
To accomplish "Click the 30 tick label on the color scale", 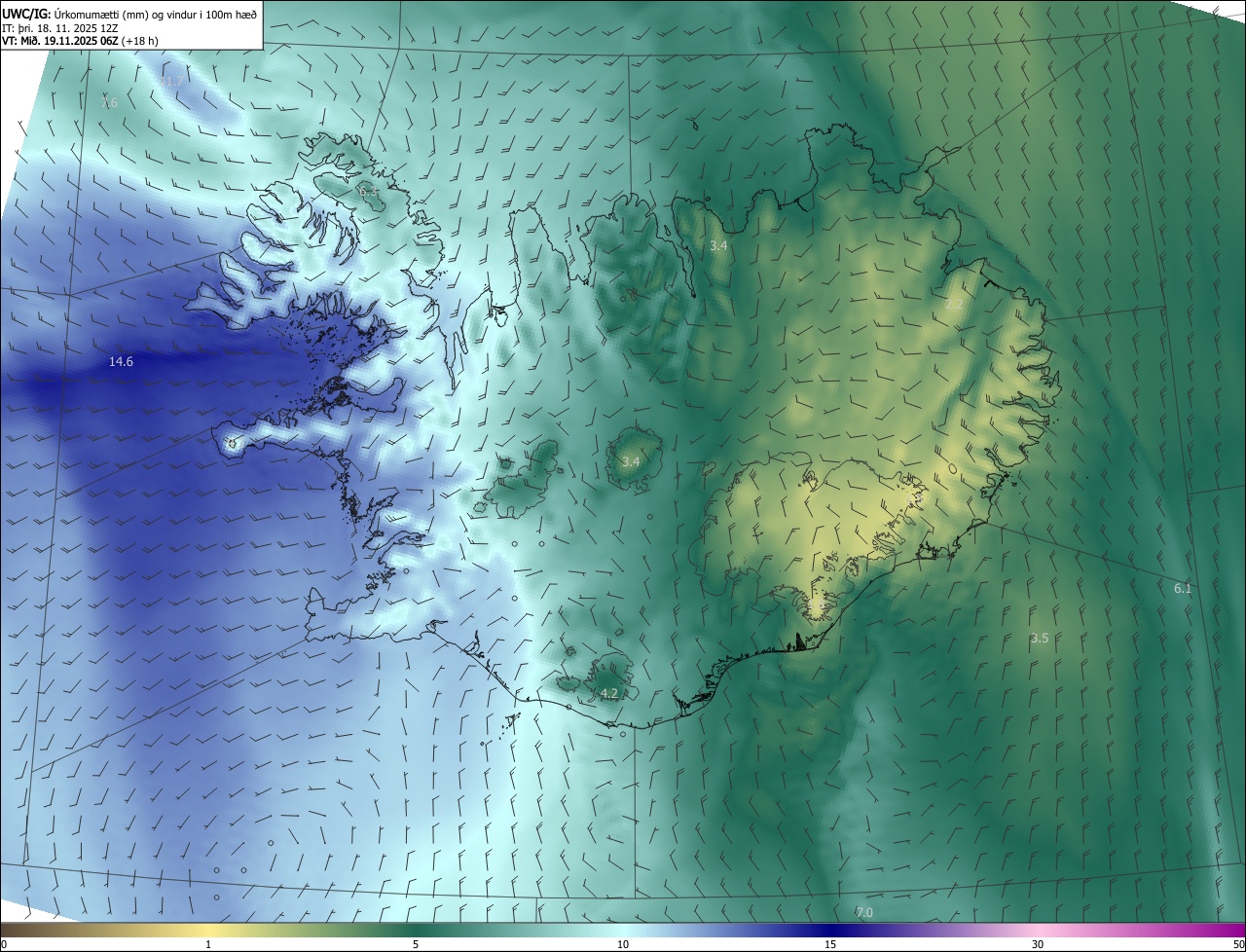I will pyautogui.click(x=1038, y=944).
